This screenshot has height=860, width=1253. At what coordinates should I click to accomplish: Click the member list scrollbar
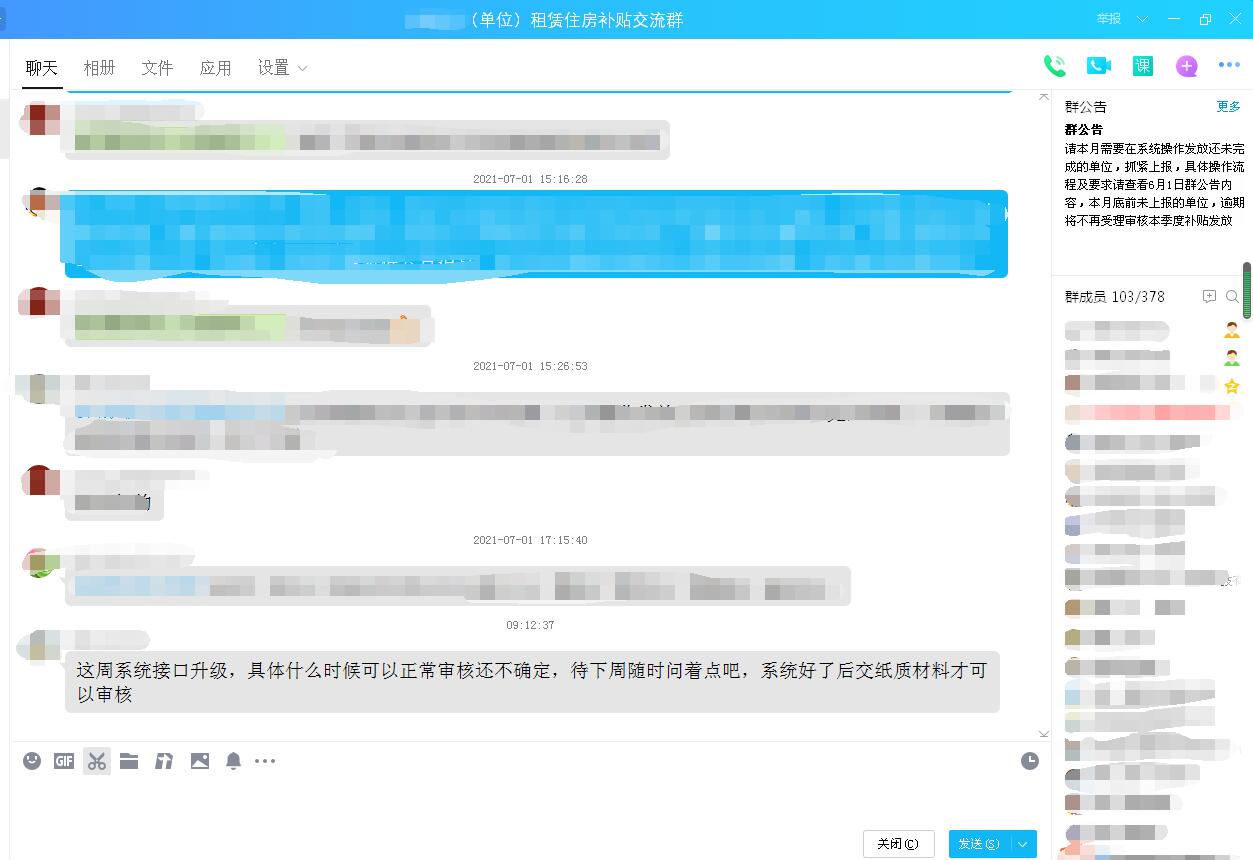[x=1247, y=290]
